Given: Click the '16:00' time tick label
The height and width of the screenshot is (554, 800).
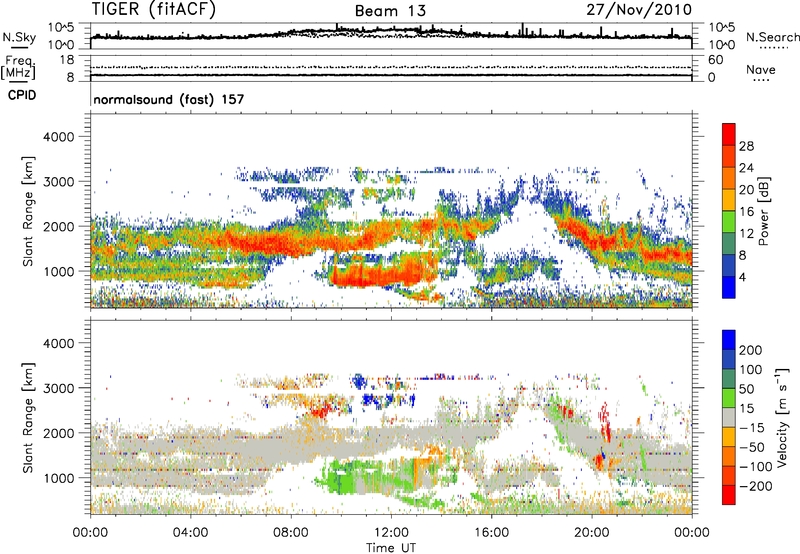Looking at the screenshot, I should (491, 533).
